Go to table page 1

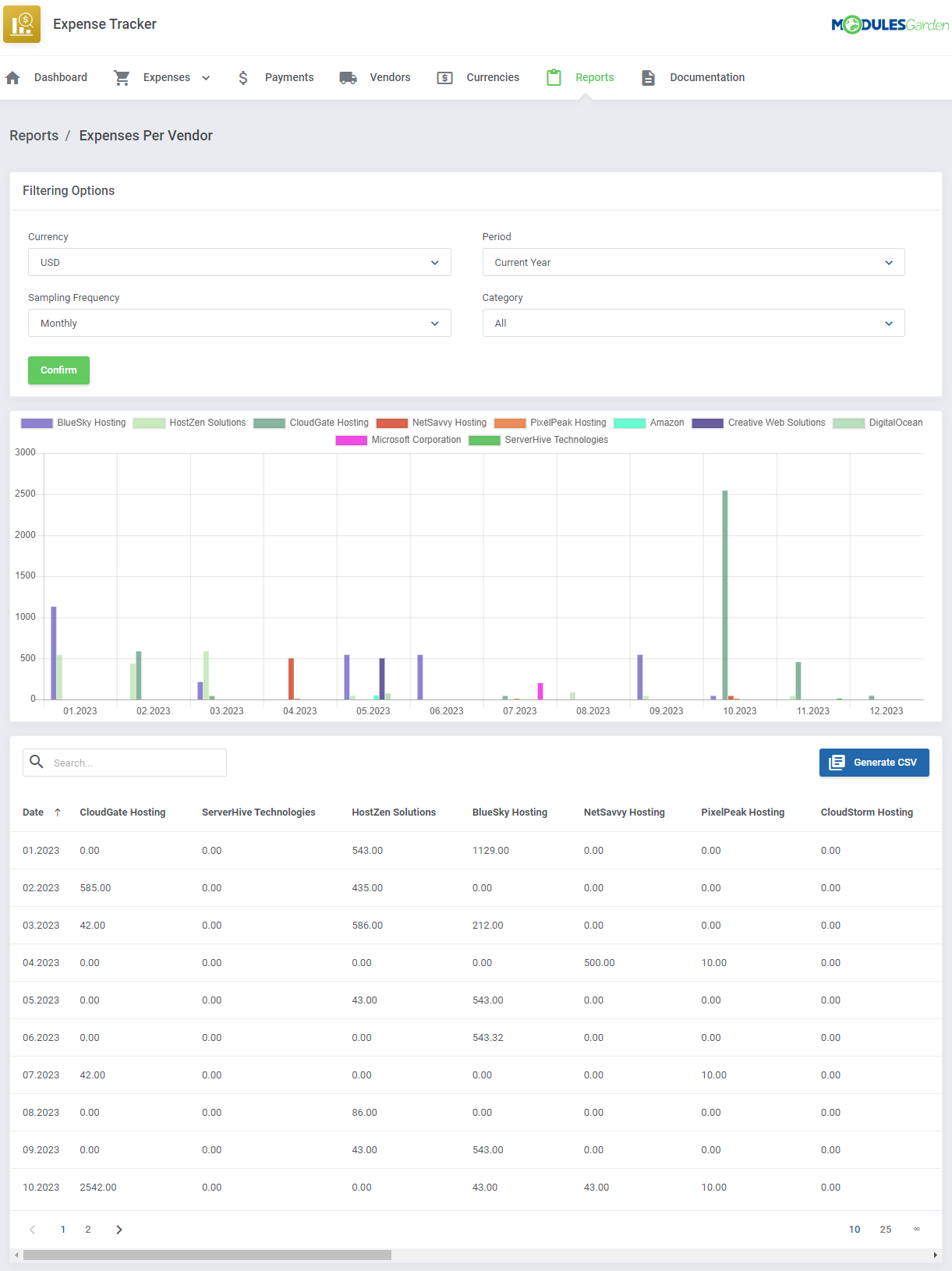pyautogui.click(x=63, y=1230)
